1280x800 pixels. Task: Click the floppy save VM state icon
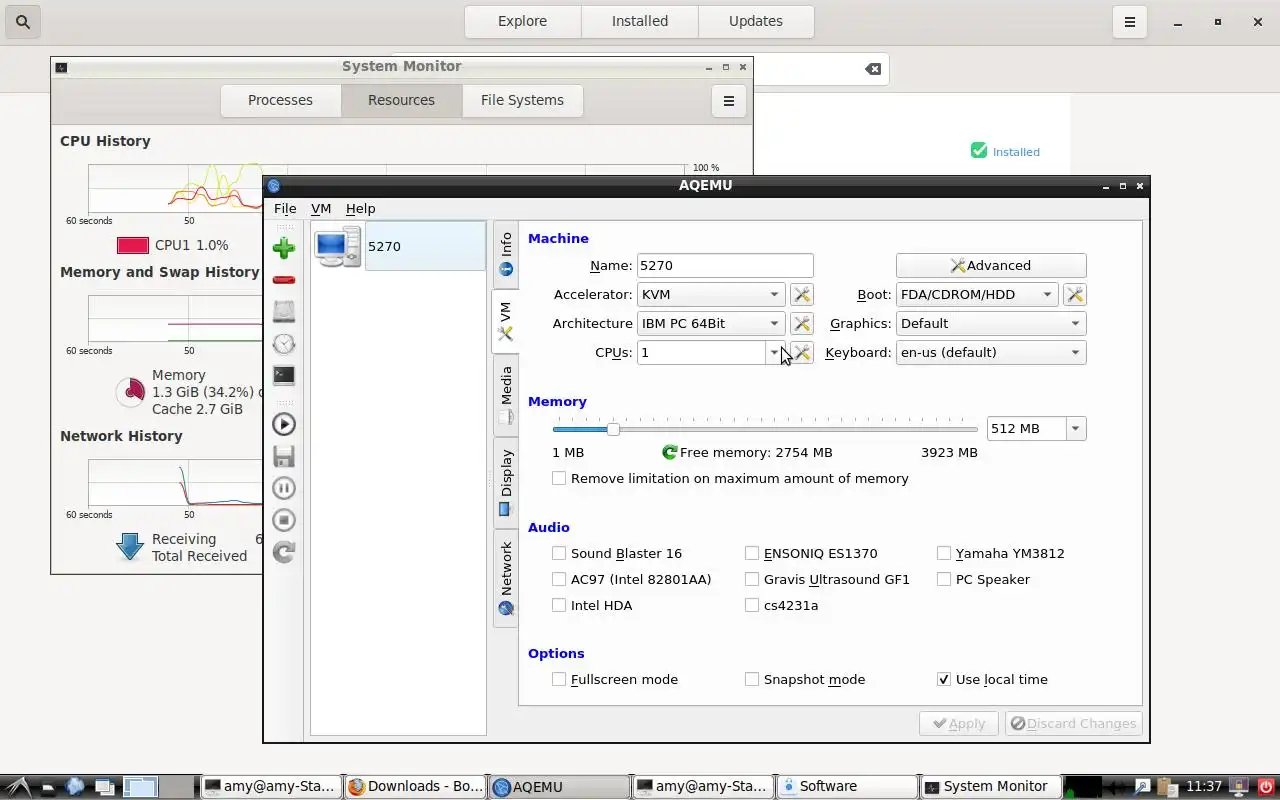click(284, 456)
